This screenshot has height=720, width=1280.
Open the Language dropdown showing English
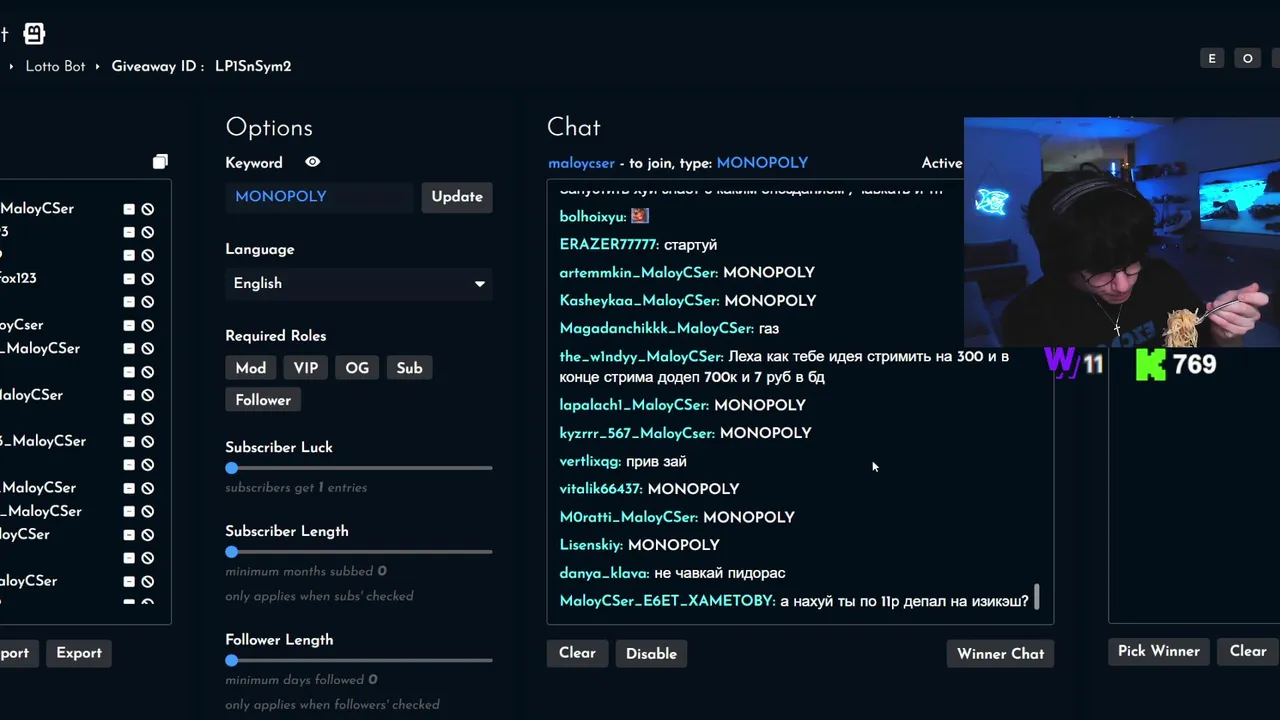(x=359, y=283)
